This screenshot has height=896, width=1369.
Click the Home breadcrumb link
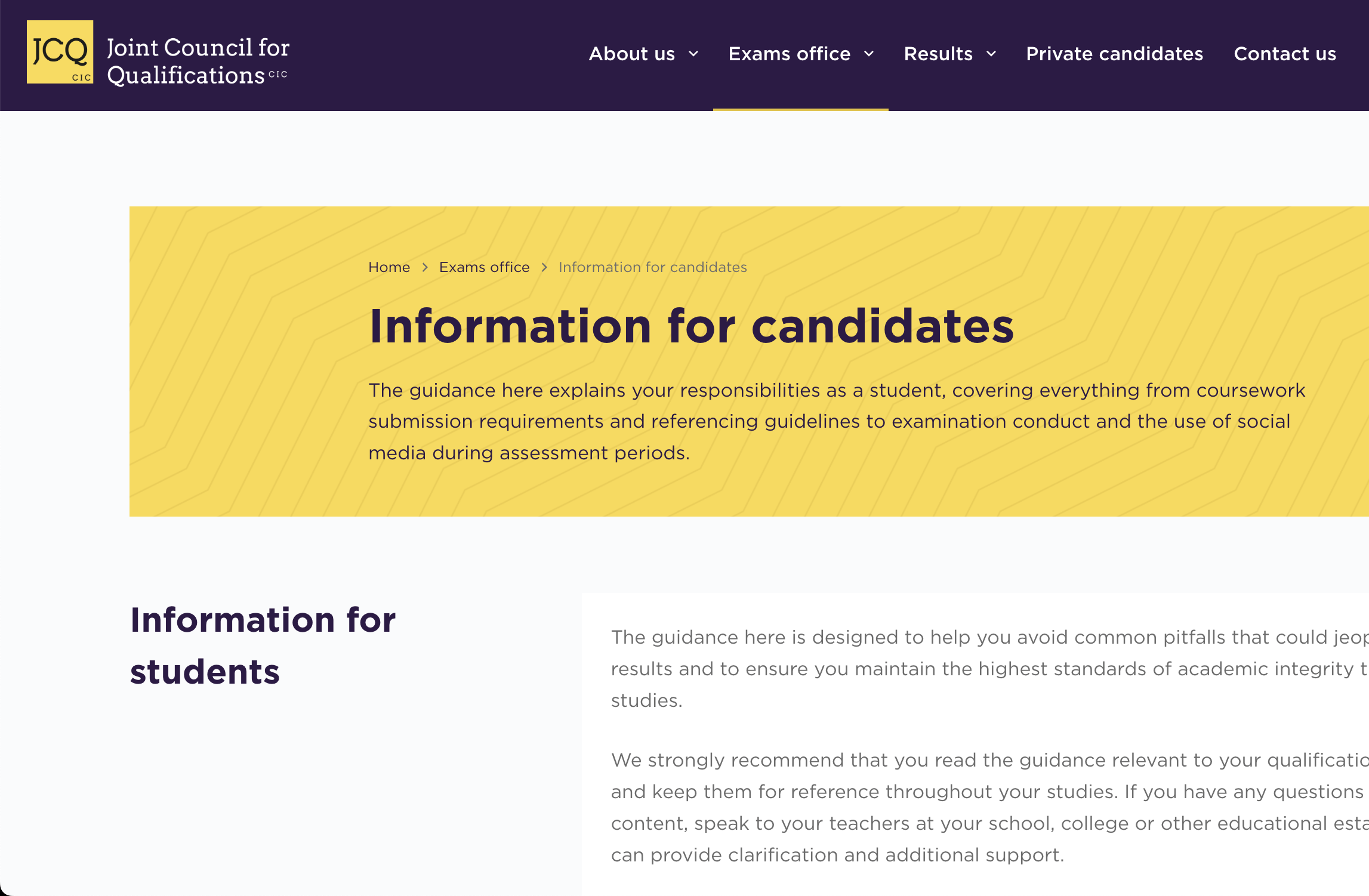(389, 267)
